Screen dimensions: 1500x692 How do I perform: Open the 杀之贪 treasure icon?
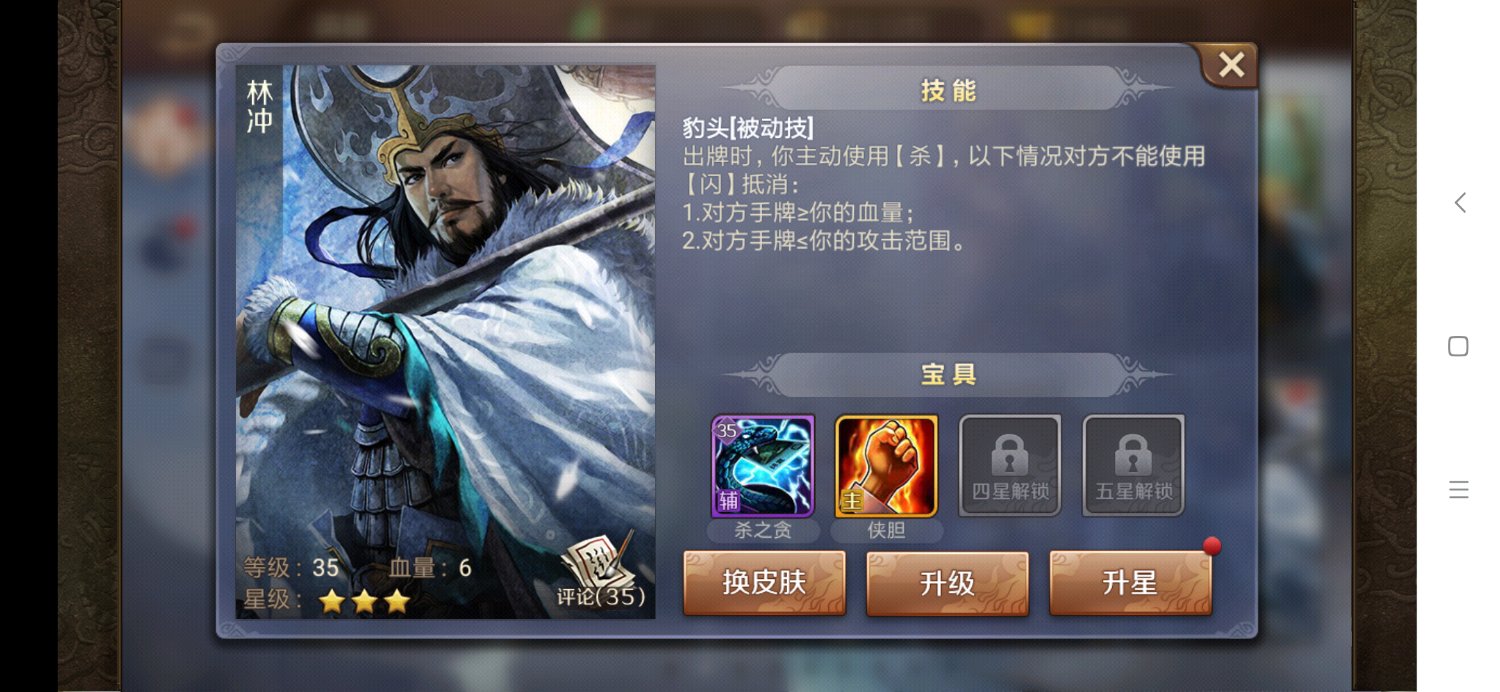tap(763, 466)
